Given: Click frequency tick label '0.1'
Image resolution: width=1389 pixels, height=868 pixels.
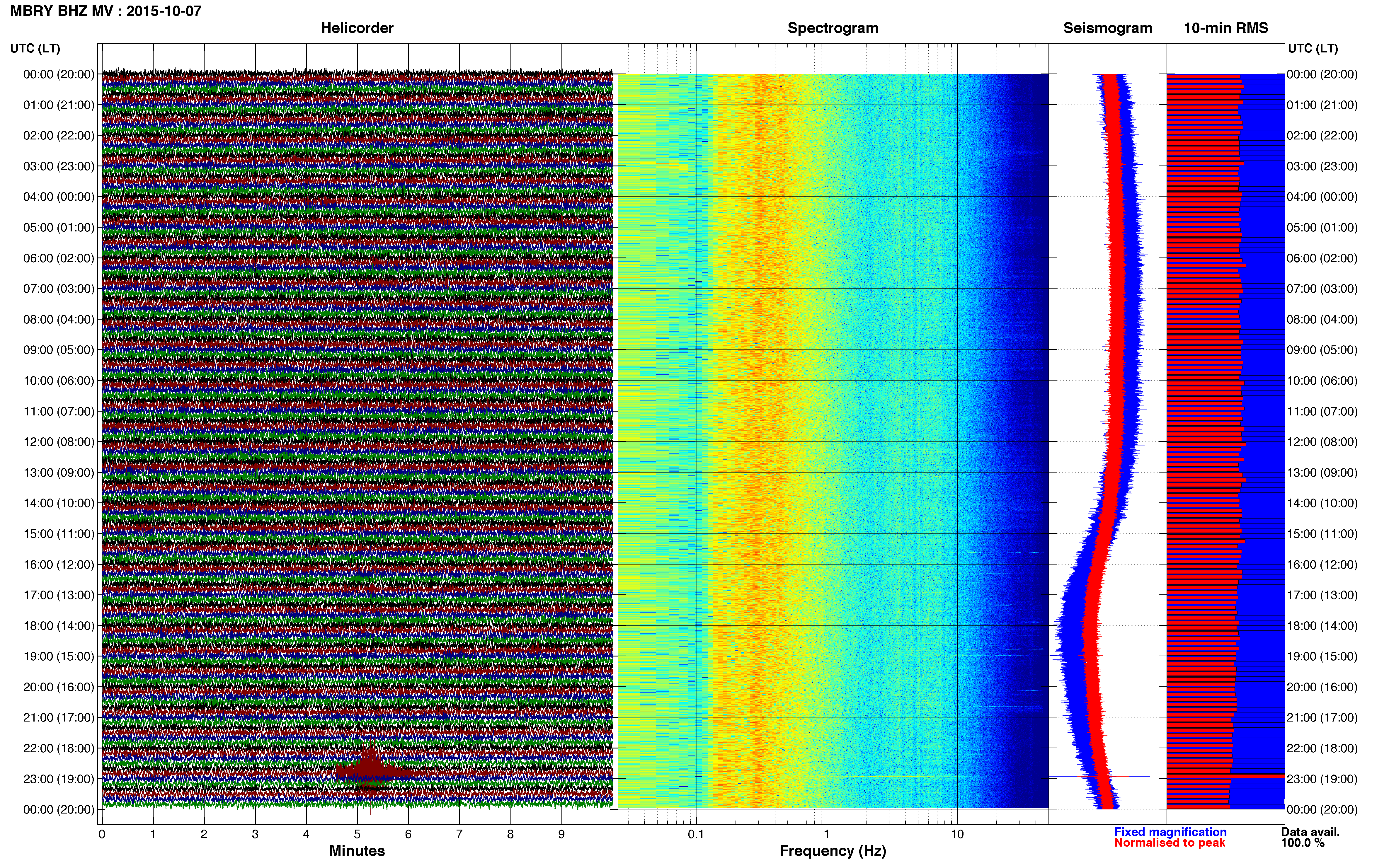Looking at the screenshot, I should [x=696, y=835].
